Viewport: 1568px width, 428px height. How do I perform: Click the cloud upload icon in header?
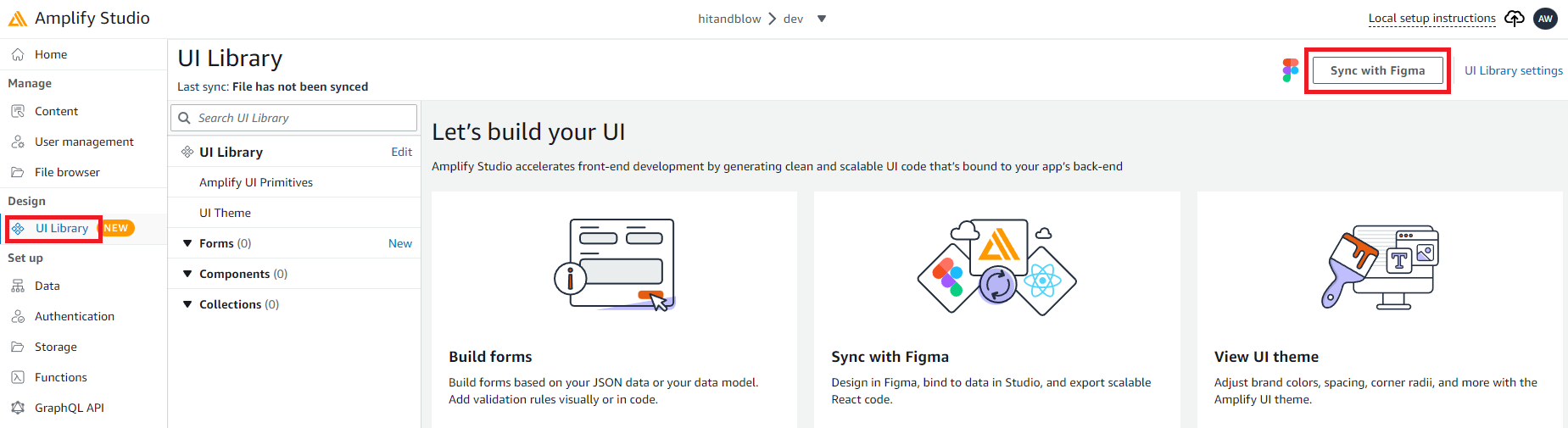(1515, 18)
